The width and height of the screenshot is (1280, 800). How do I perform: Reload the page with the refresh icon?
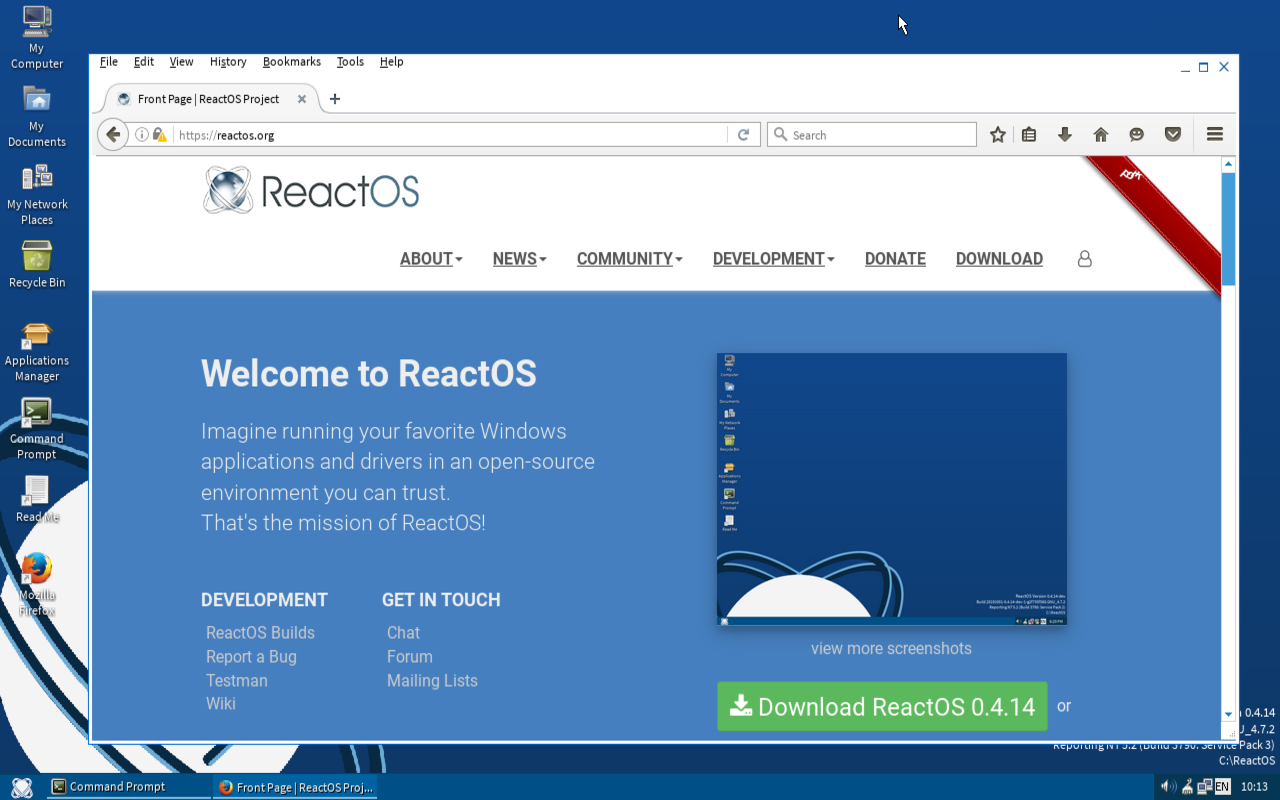coord(743,134)
